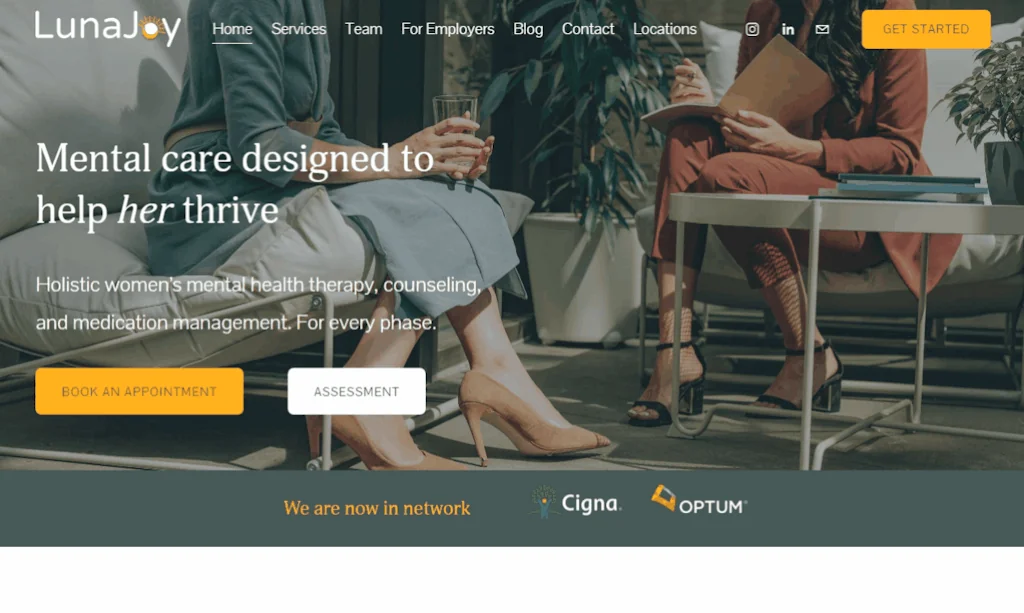Open the LinkedIn icon link
The height and width of the screenshot is (613, 1024).
coord(788,29)
